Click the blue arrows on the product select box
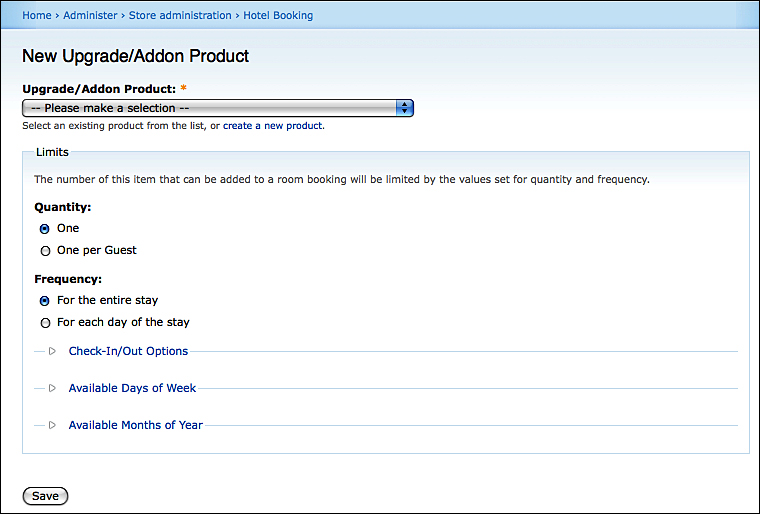The width and height of the screenshot is (760, 514). (x=404, y=108)
